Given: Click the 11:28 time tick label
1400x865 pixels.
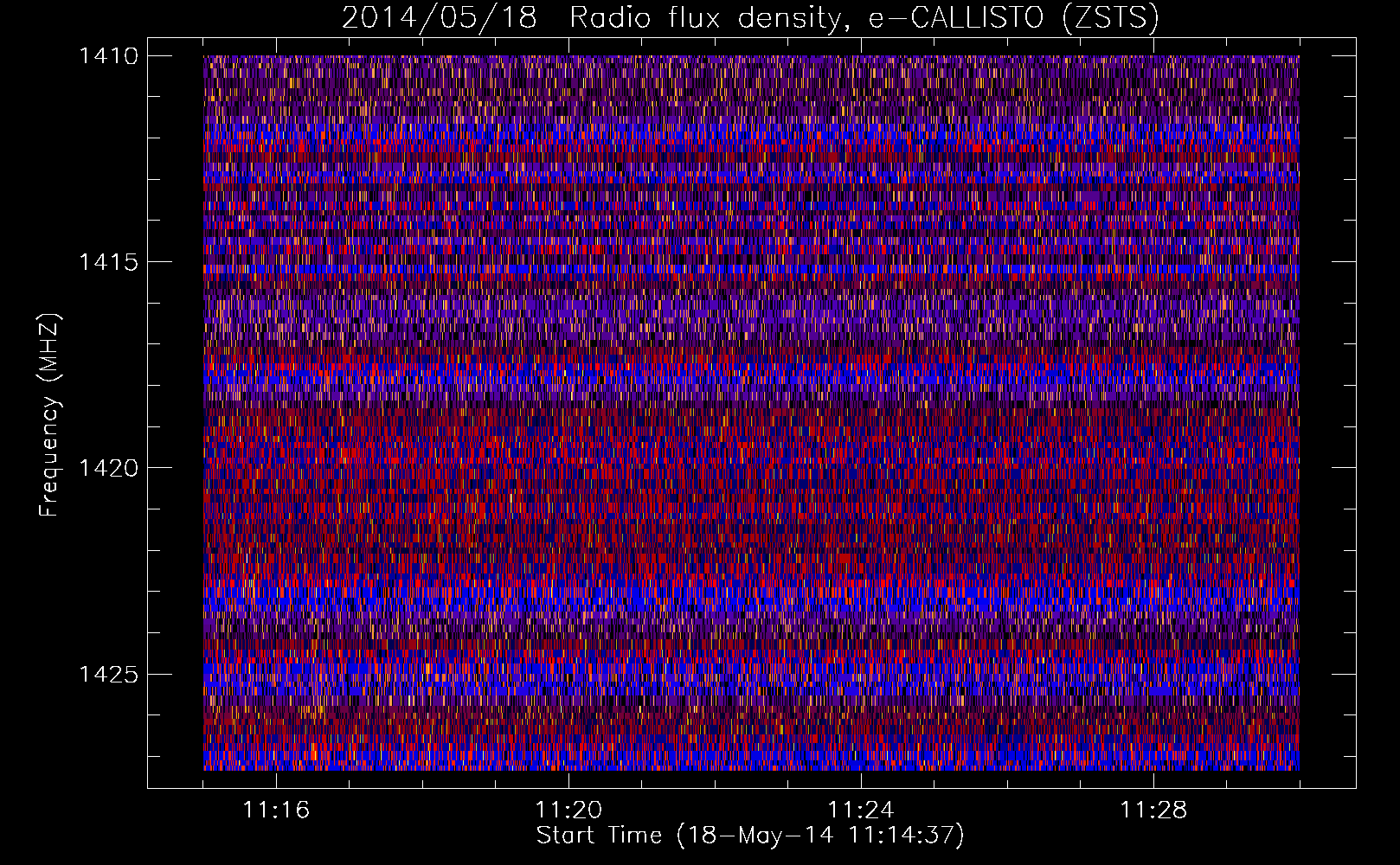Looking at the screenshot, I should (1153, 811).
